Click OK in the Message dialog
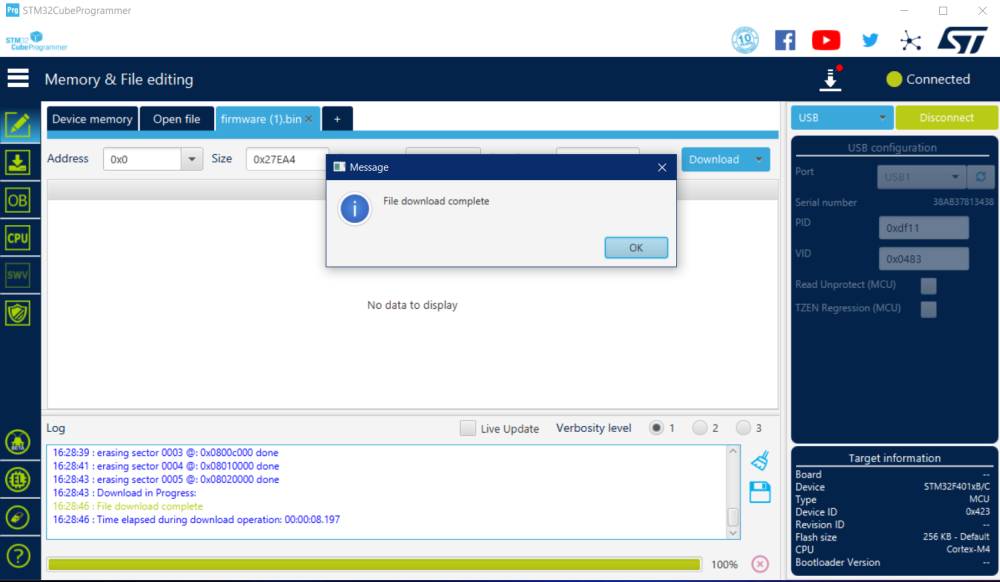Image resolution: width=1000 pixels, height=582 pixels. (636, 247)
